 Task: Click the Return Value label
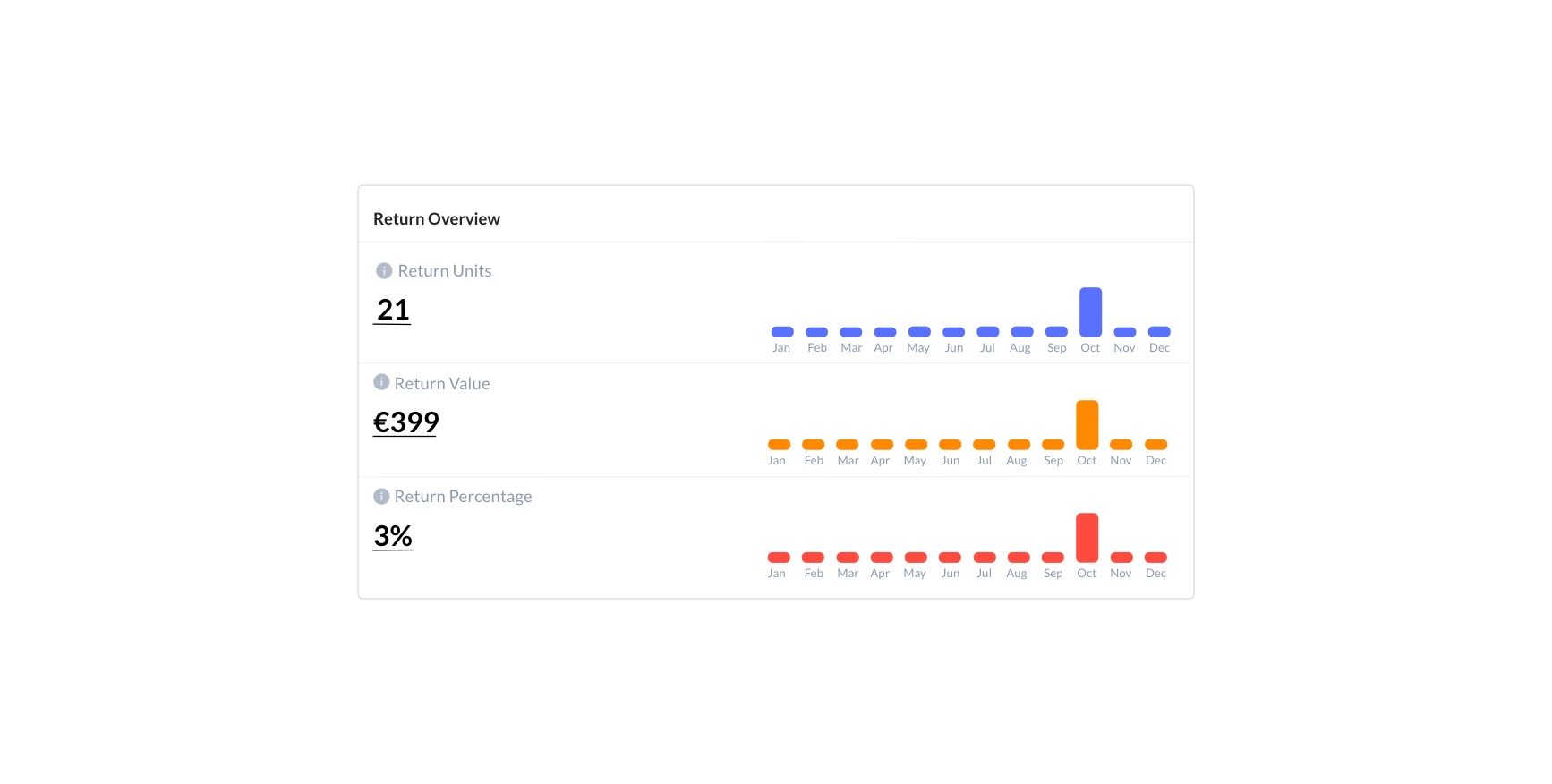(442, 383)
